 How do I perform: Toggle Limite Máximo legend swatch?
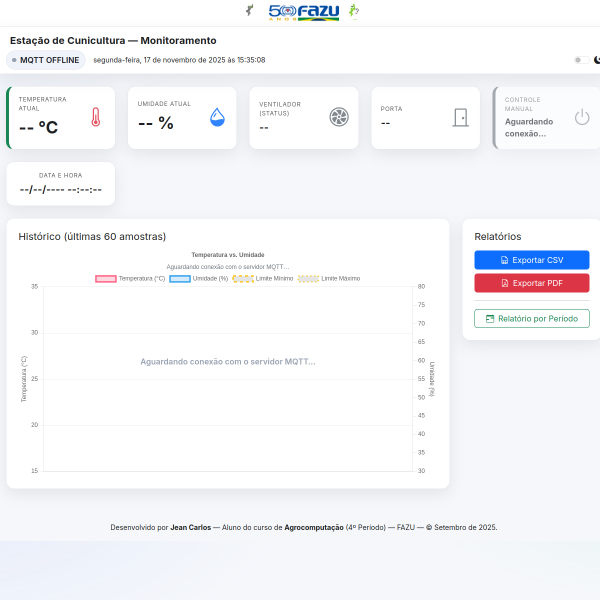[x=308, y=279]
